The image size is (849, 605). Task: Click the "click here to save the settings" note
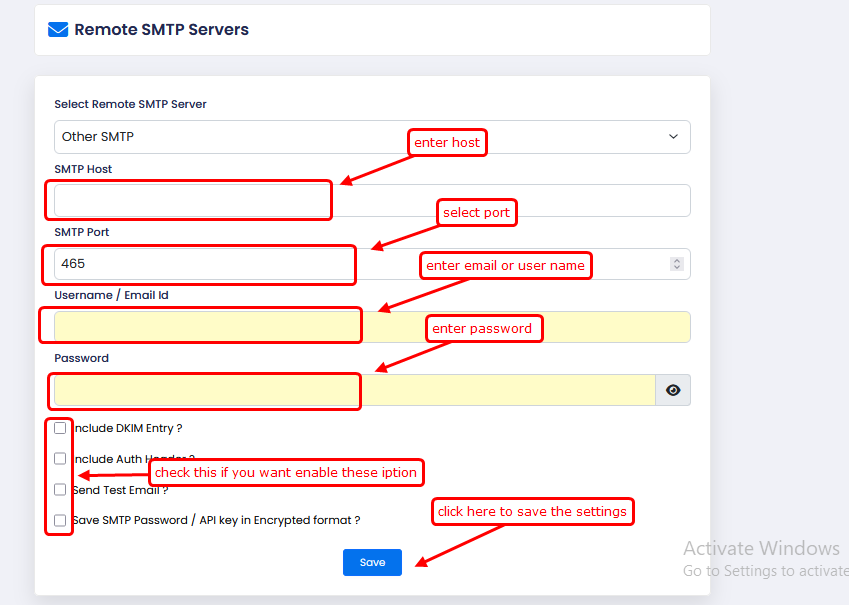coord(532,512)
